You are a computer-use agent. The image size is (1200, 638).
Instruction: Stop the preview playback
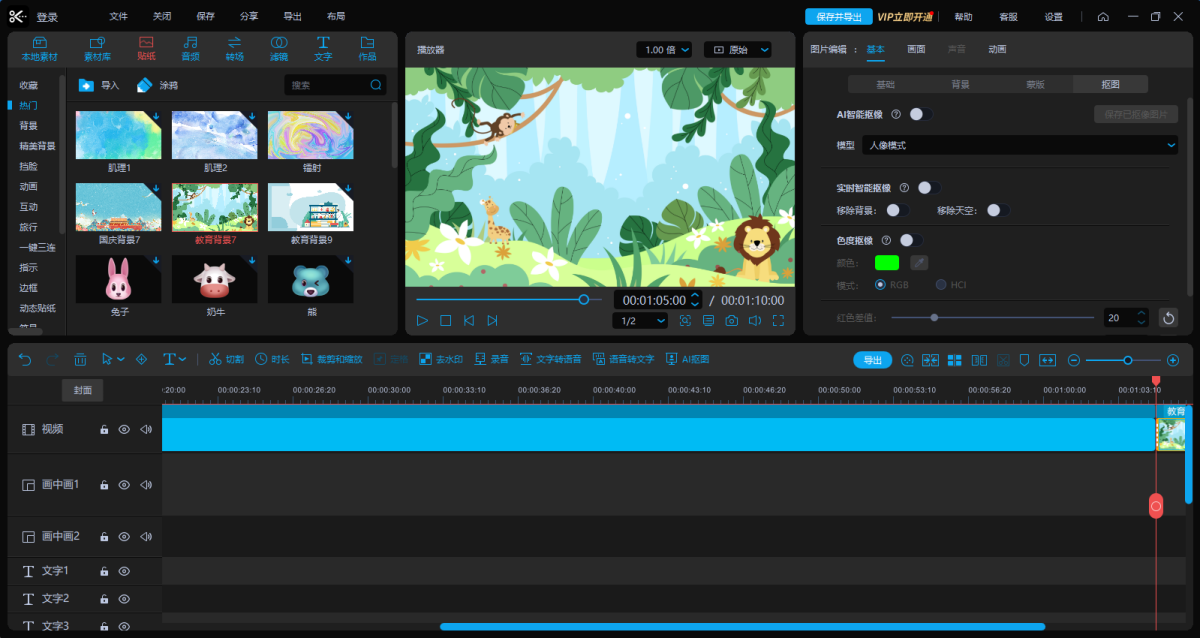[446, 320]
